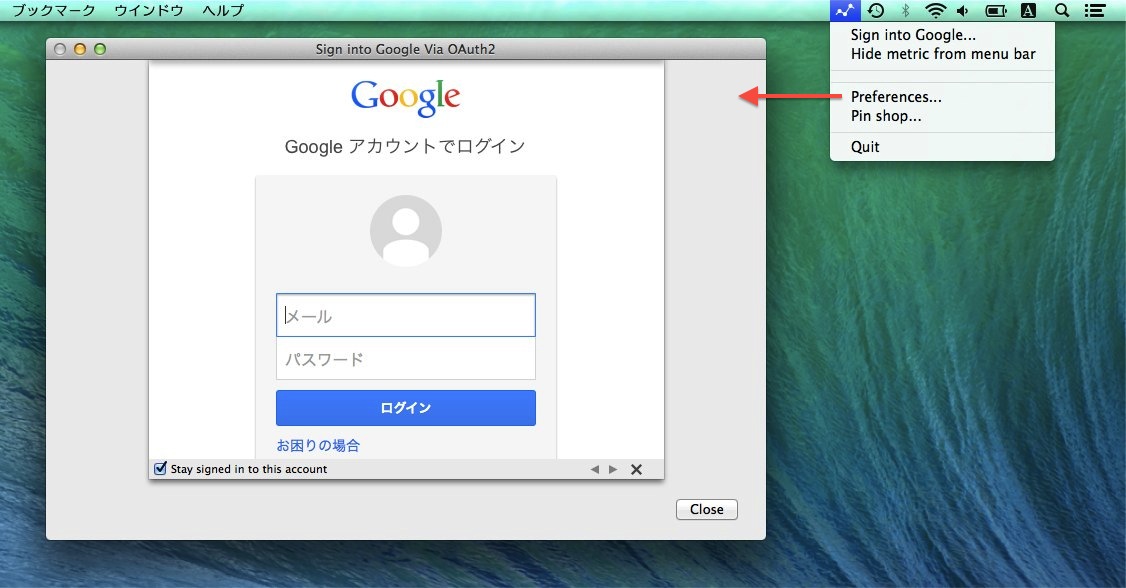The width and height of the screenshot is (1126, 588).
Task: Click the volume speaker icon
Action: click(963, 10)
